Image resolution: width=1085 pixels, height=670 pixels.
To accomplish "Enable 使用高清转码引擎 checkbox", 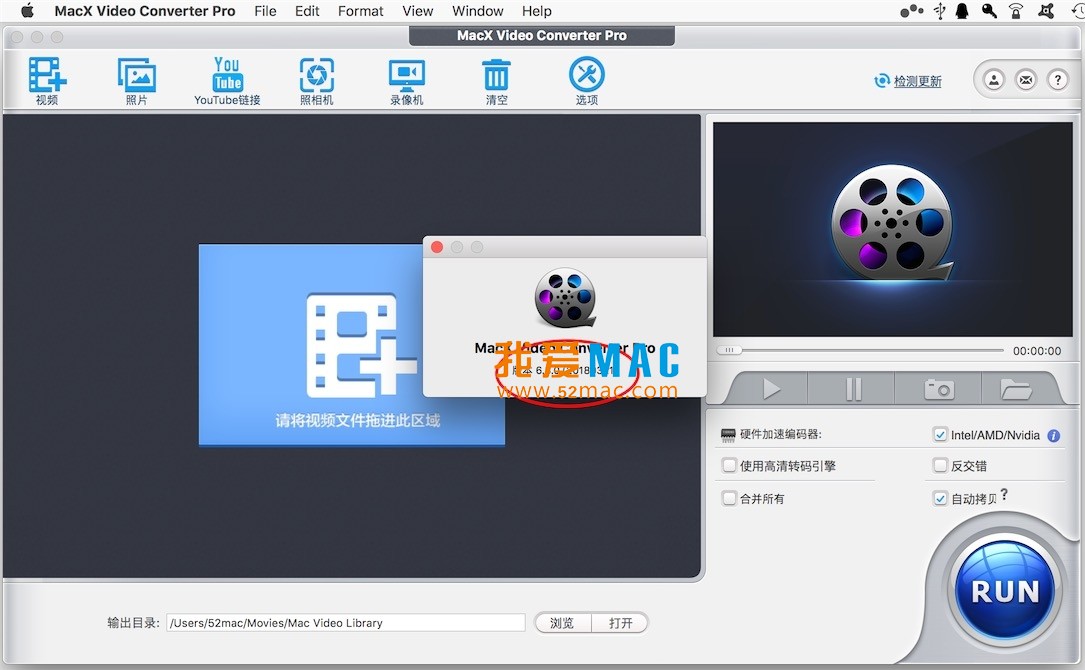I will [x=729, y=465].
